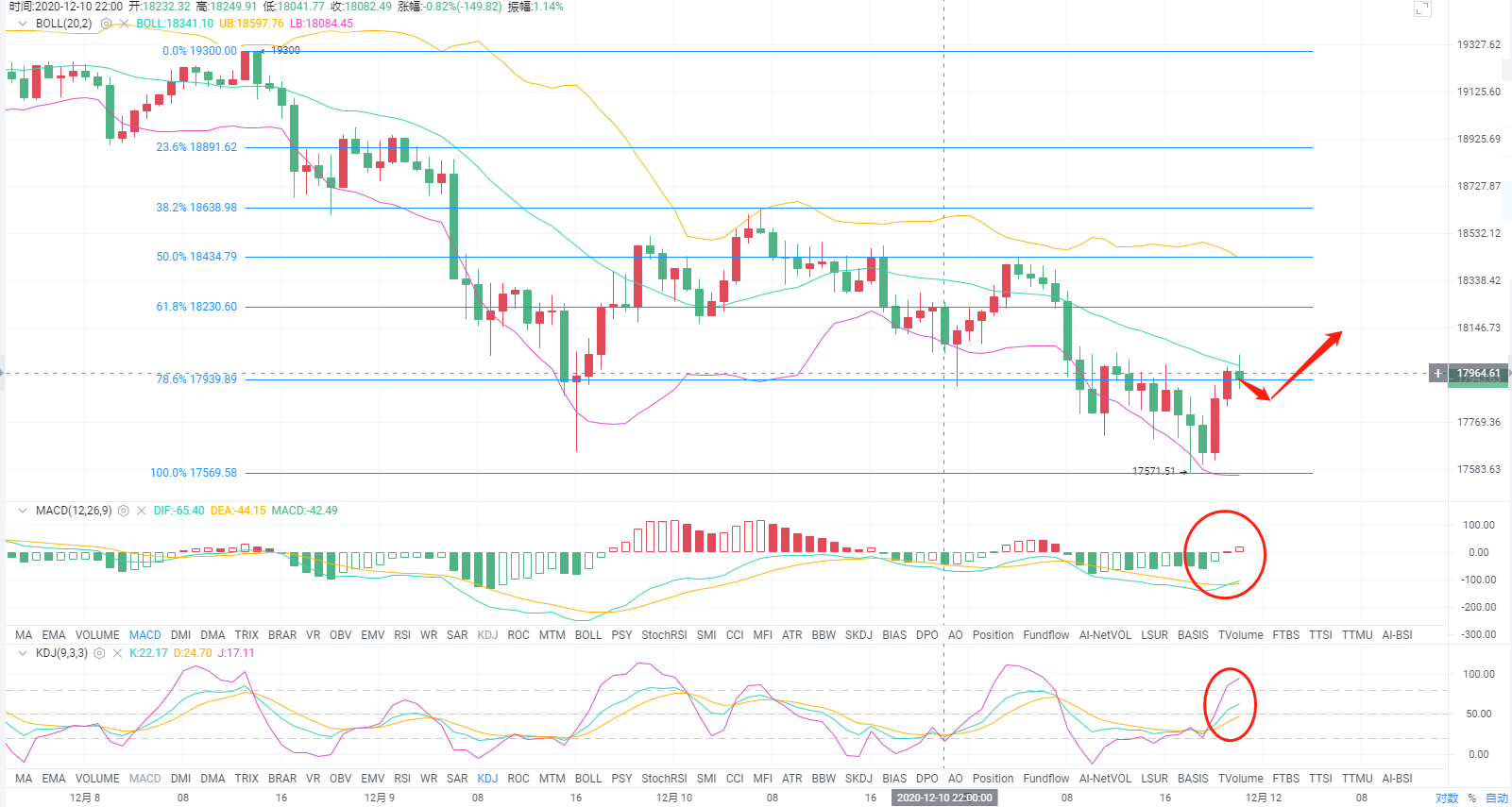Viewport: 1512px width, 807px height.
Task: Click the Fibonacci label 23.6% 18891.62
Action: click(x=196, y=147)
